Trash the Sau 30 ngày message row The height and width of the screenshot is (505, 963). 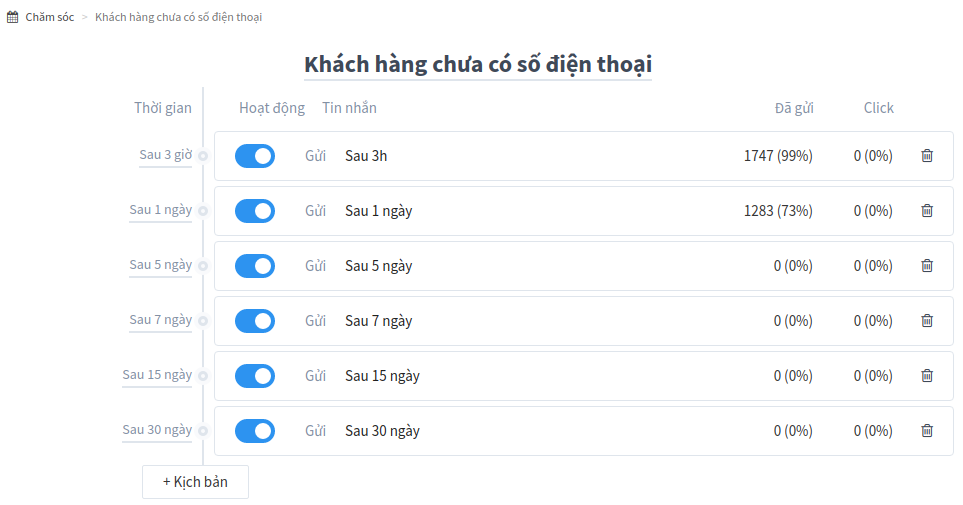pyautogui.click(x=927, y=431)
